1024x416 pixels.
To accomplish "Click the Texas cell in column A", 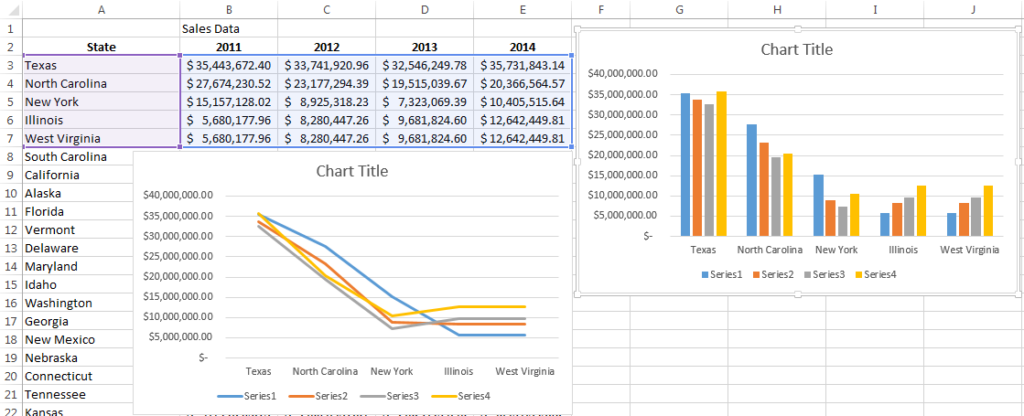I will (100, 65).
